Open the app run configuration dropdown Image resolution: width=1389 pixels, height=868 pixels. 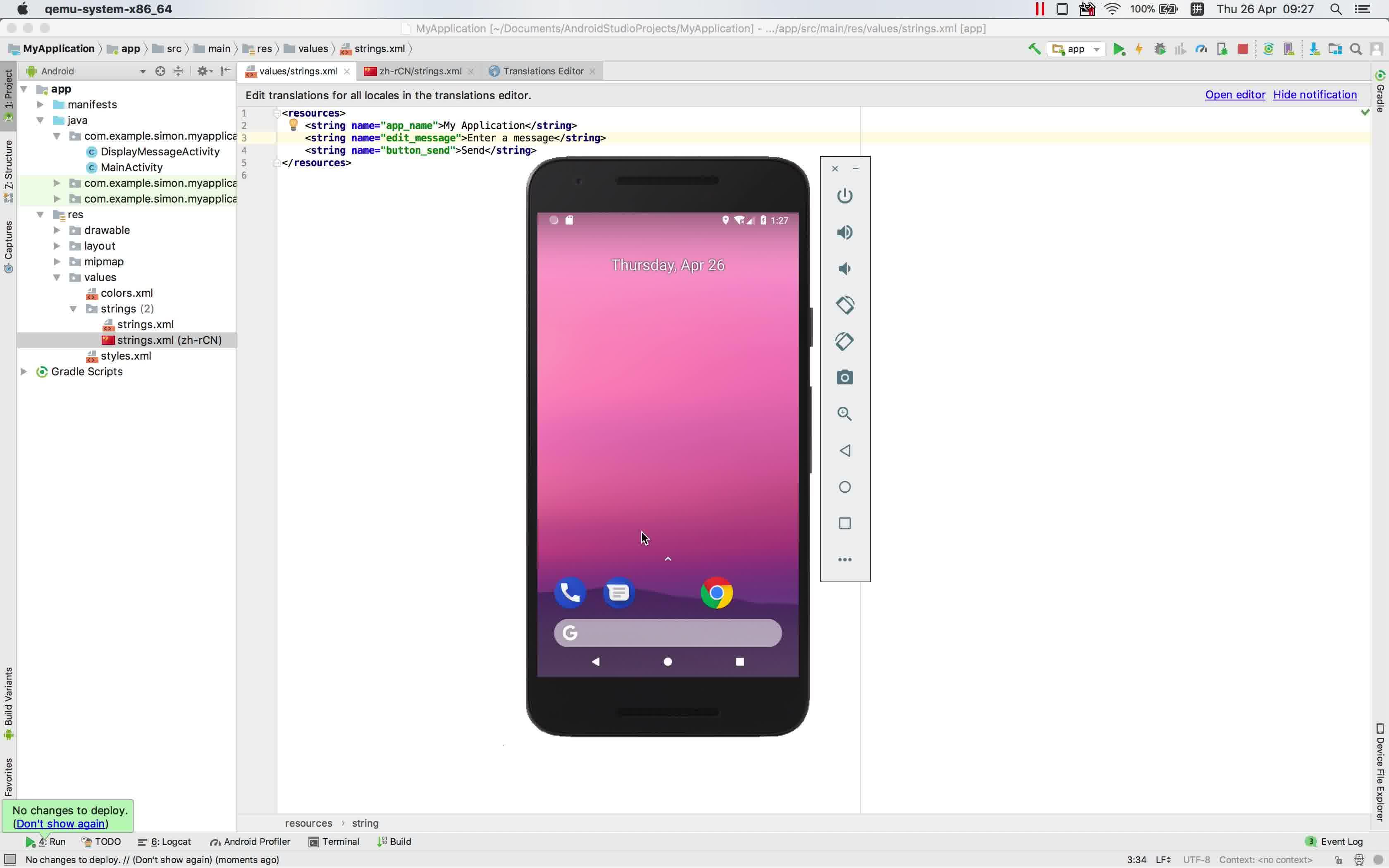click(1076, 49)
